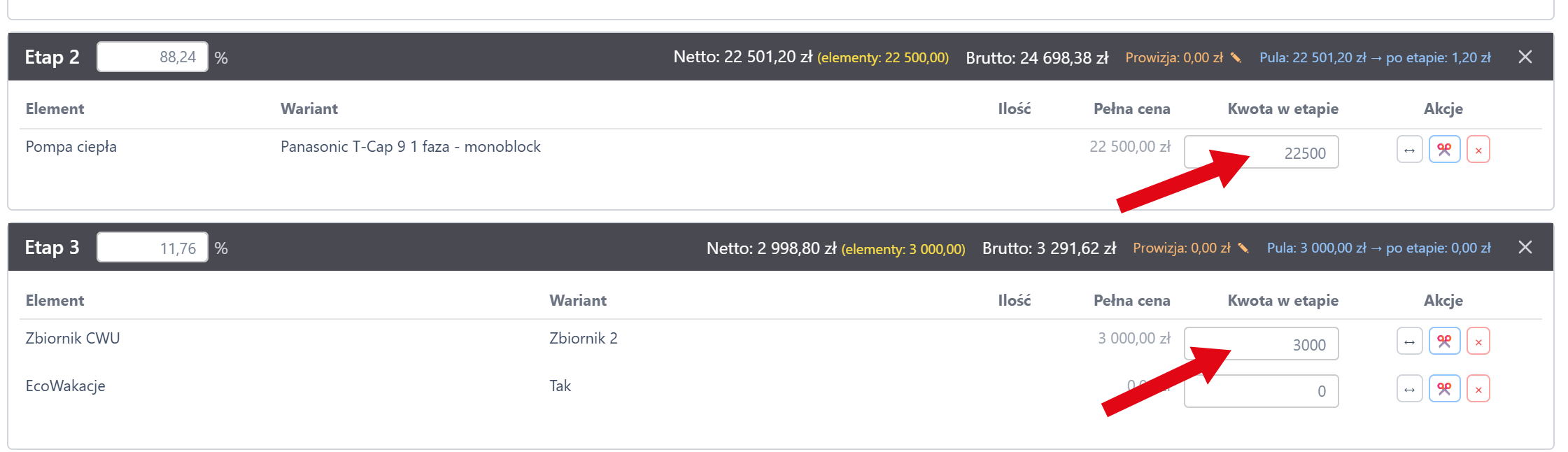Click the Prowizja amount text in Etap 2
The width and height of the screenshot is (1568, 452).
coord(1173,58)
